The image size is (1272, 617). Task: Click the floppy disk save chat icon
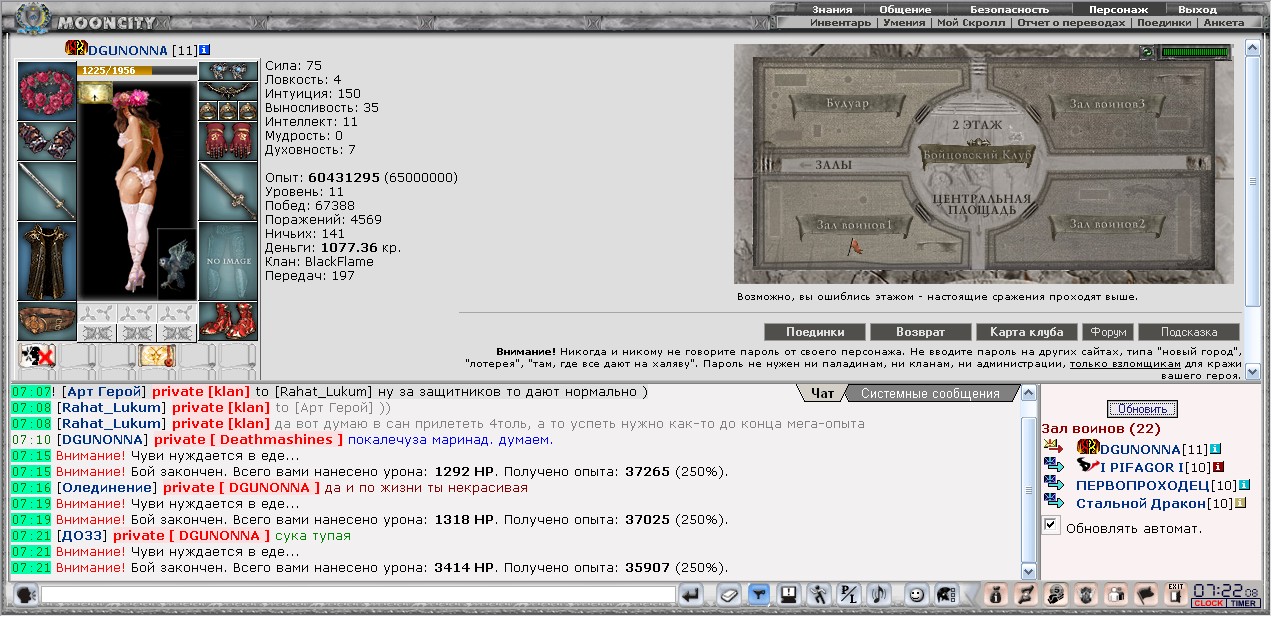789,595
